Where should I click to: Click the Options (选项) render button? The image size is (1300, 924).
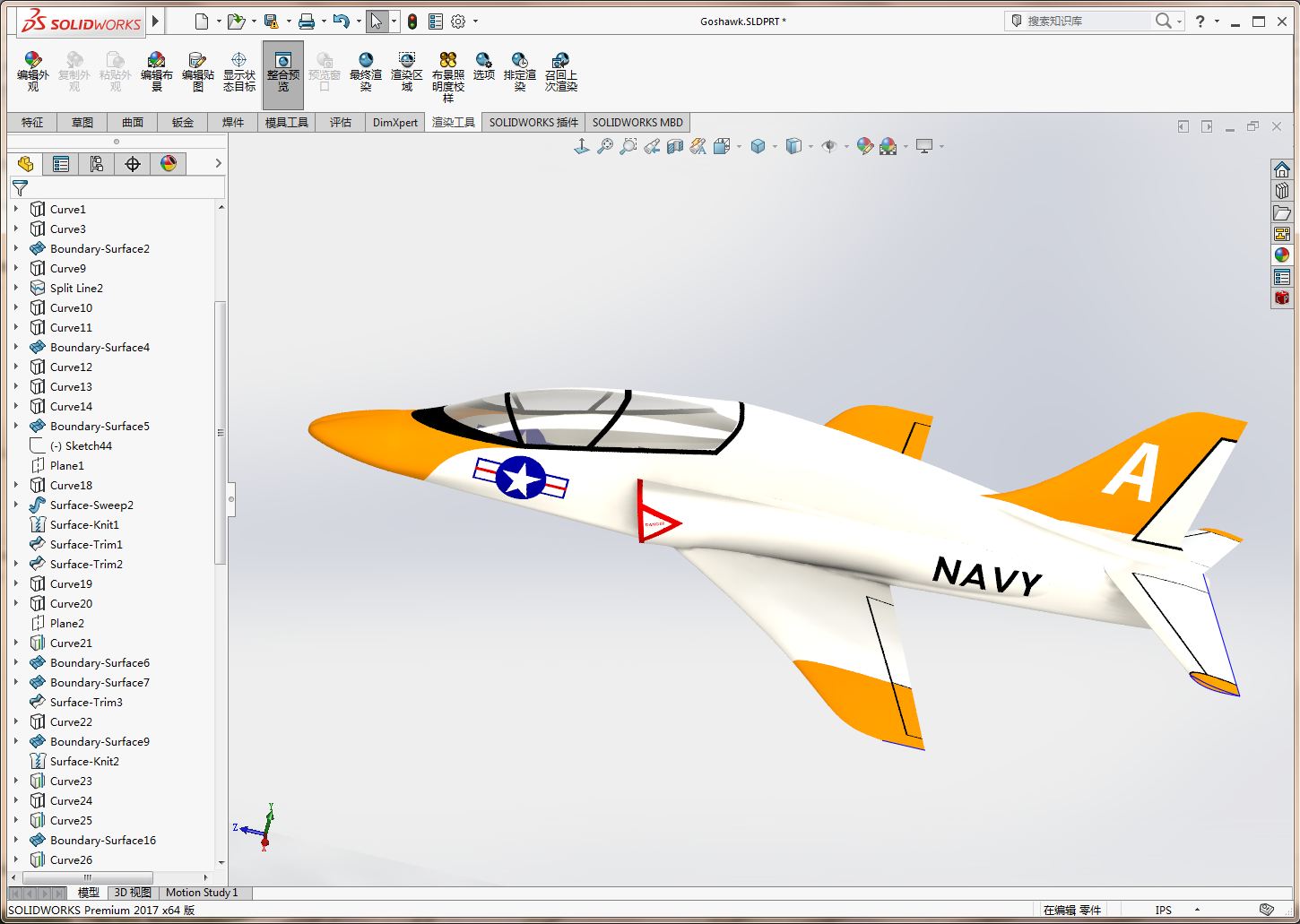pyautogui.click(x=484, y=67)
